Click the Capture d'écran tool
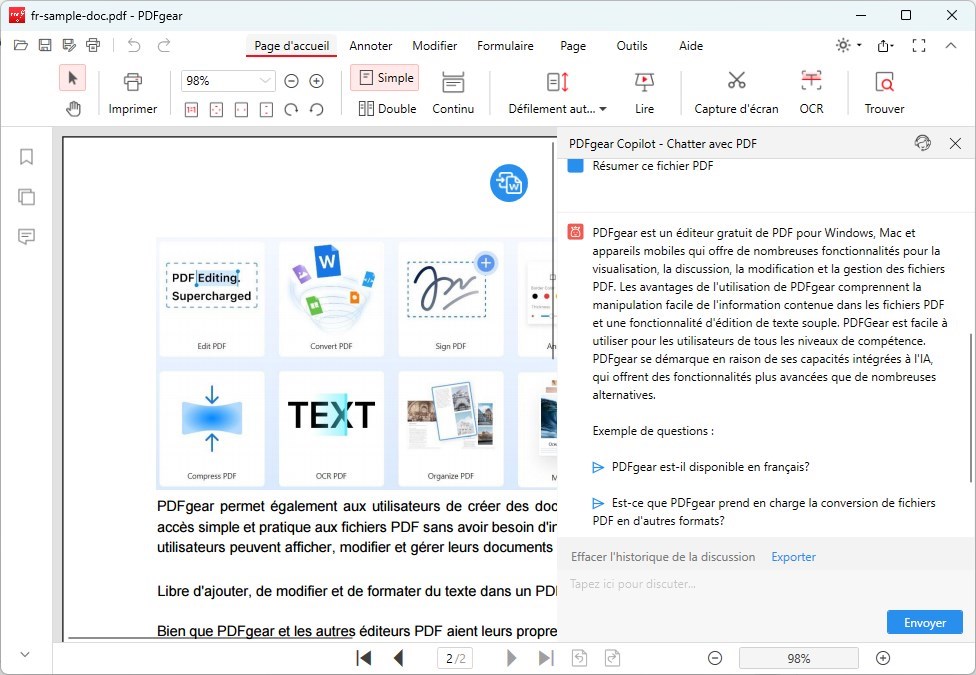Image resolution: width=976 pixels, height=675 pixels. pos(736,93)
